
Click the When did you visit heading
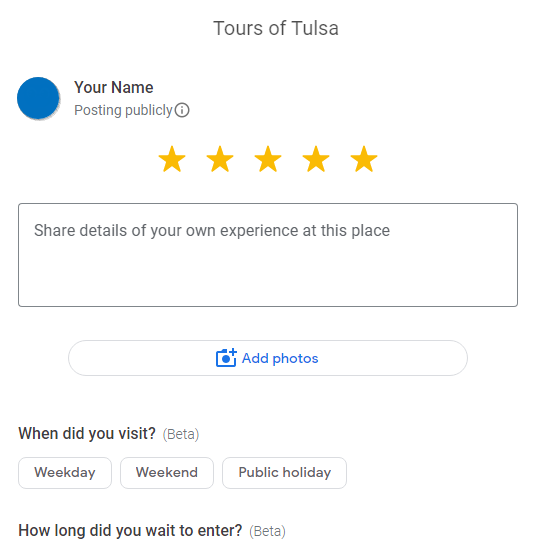pos(87,434)
